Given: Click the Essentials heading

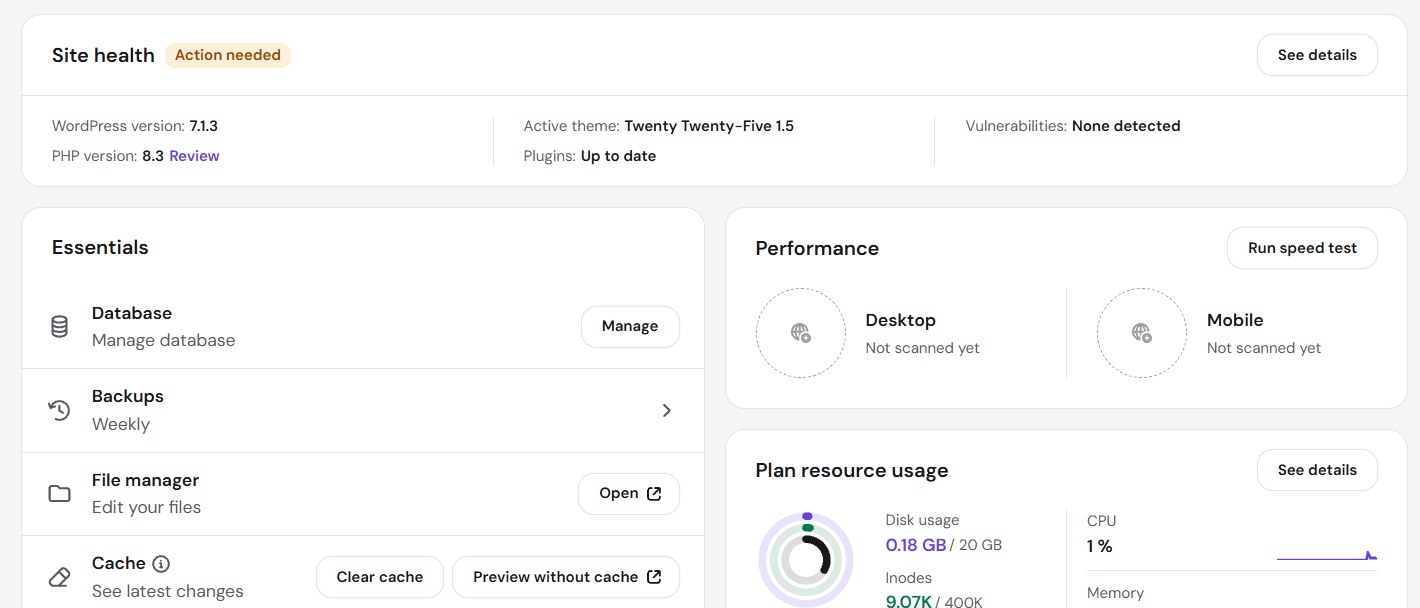Looking at the screenshot, I should click(x=100, y=247).
